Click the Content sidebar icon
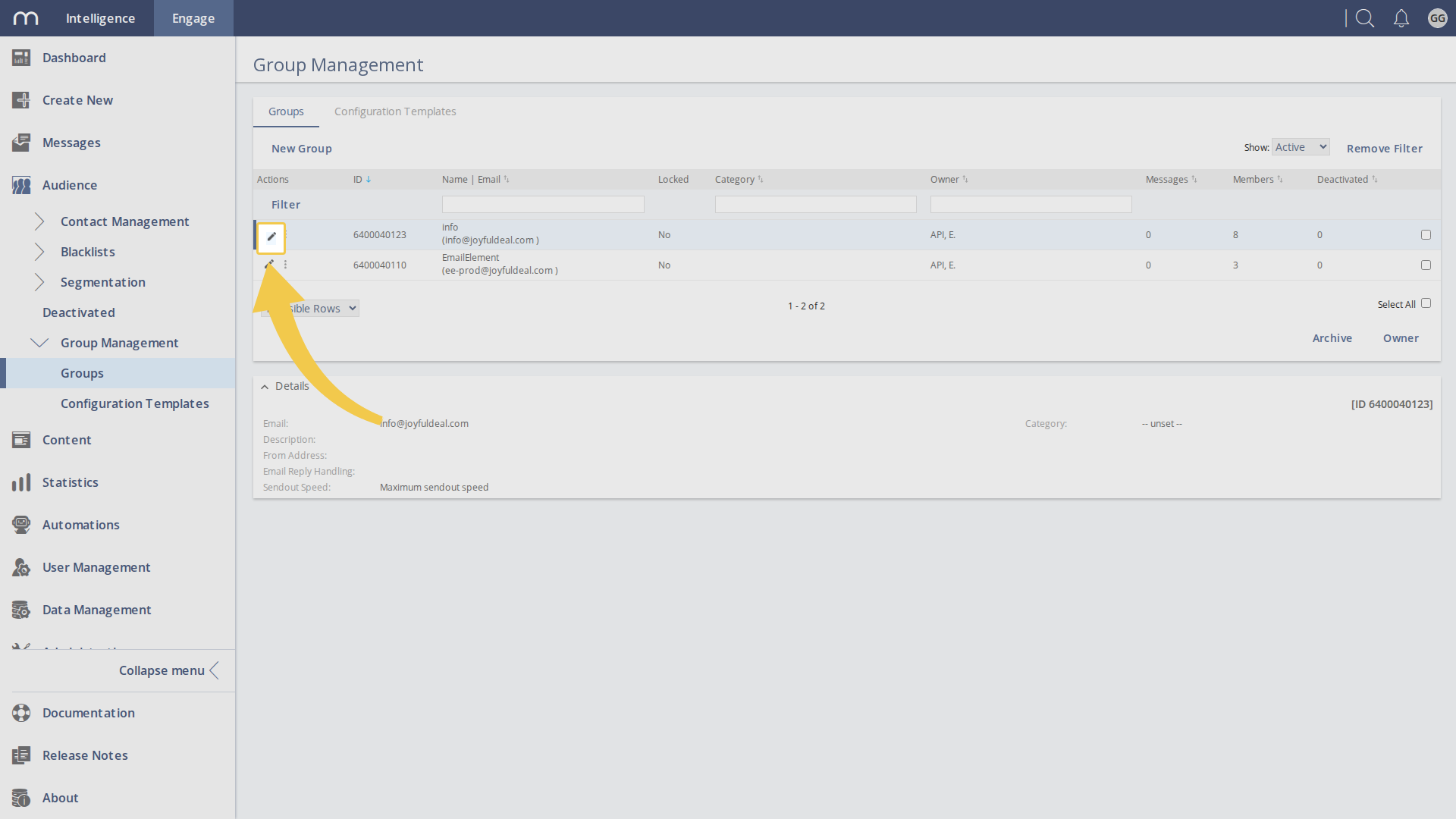This screenshot has width=1456, height=819. (21, 440)
